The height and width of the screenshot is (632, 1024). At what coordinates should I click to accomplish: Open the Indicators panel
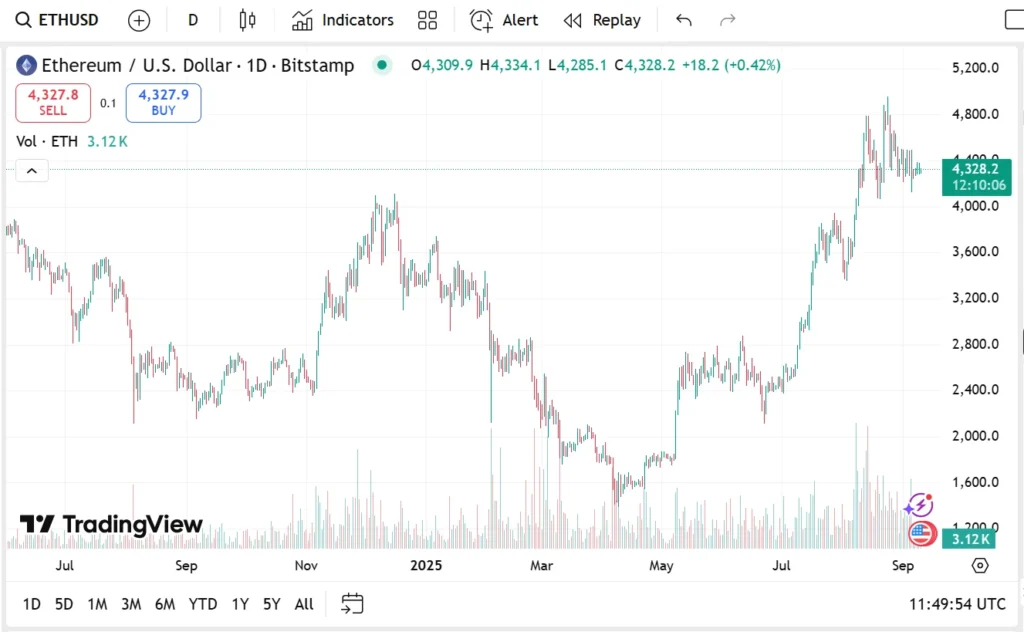342,20
